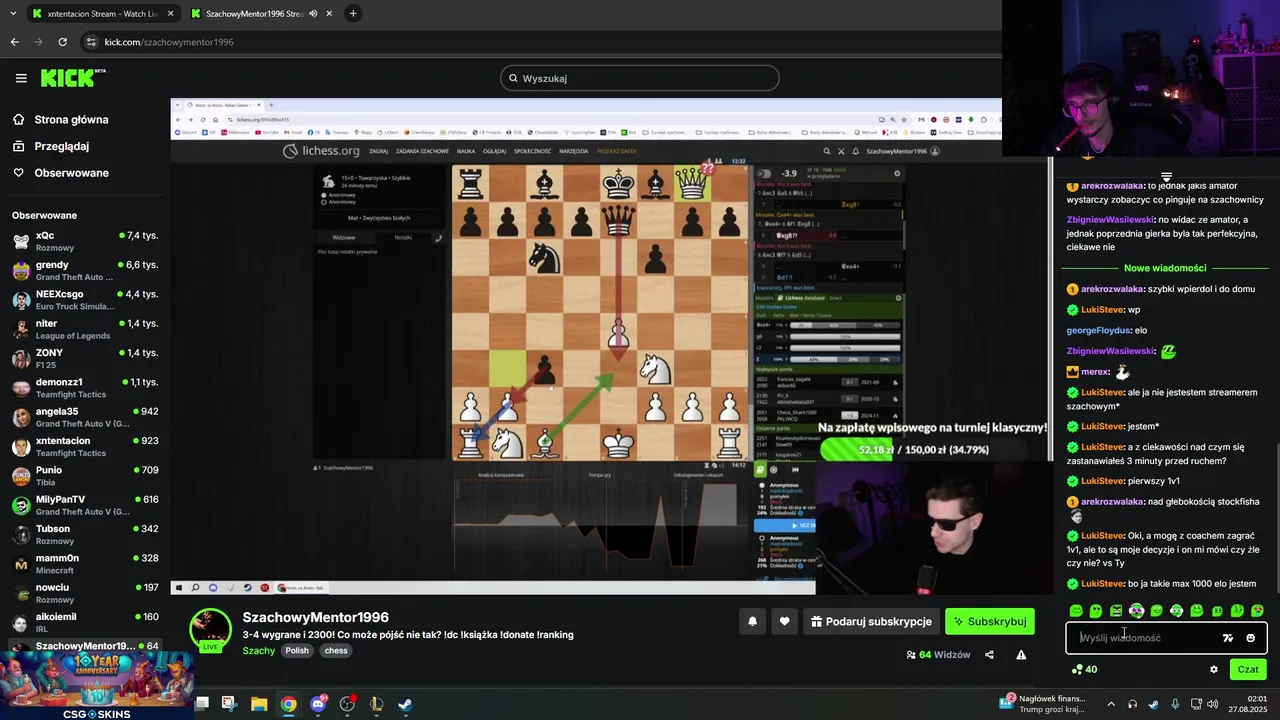Screen dimensions: 1280x720
Task: Open Chrome from the Windows taskbar
Action: click(288, 704)
